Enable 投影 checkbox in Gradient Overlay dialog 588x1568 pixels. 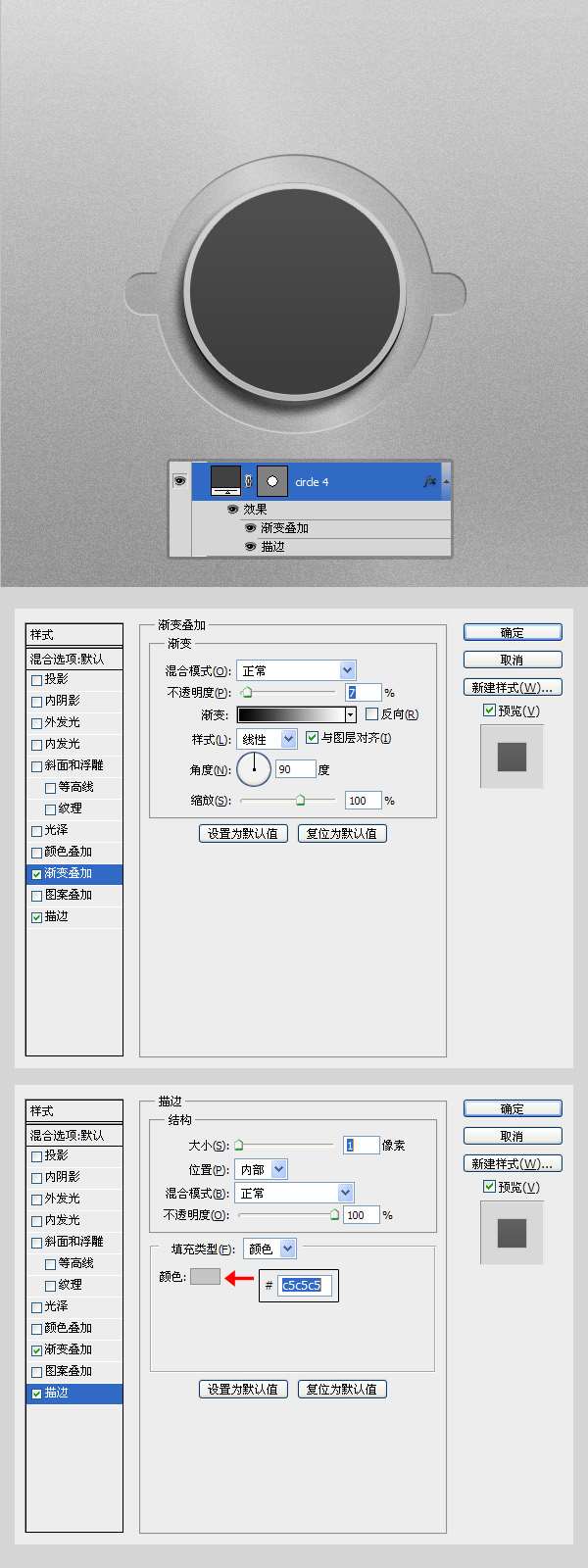(37, 679)
